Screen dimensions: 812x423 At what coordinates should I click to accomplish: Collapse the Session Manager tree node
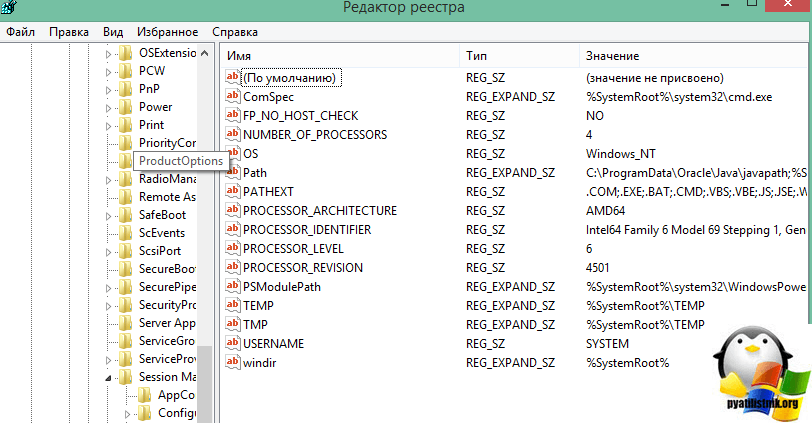coord(109,378)
